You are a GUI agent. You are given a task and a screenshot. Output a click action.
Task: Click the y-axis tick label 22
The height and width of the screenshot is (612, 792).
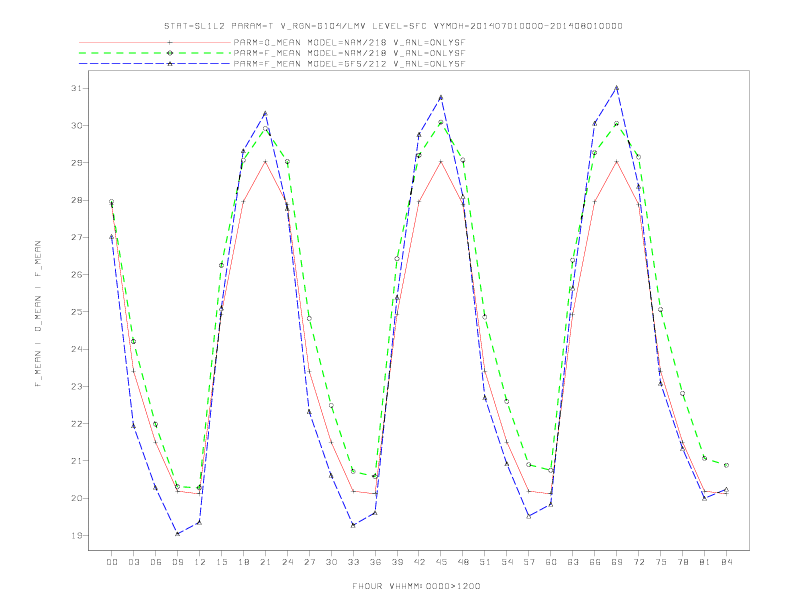tap(76, 424)
